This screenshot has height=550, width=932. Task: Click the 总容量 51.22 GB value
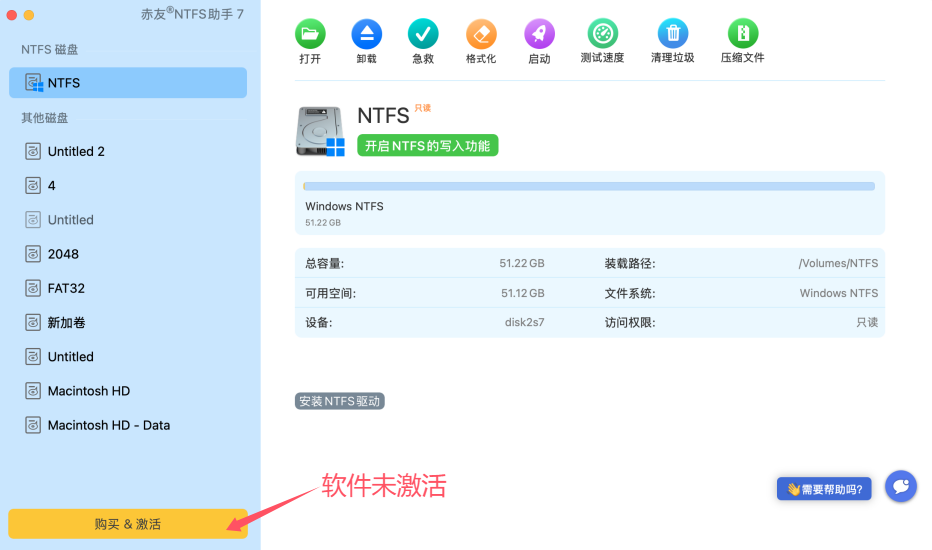click(521, 263)
